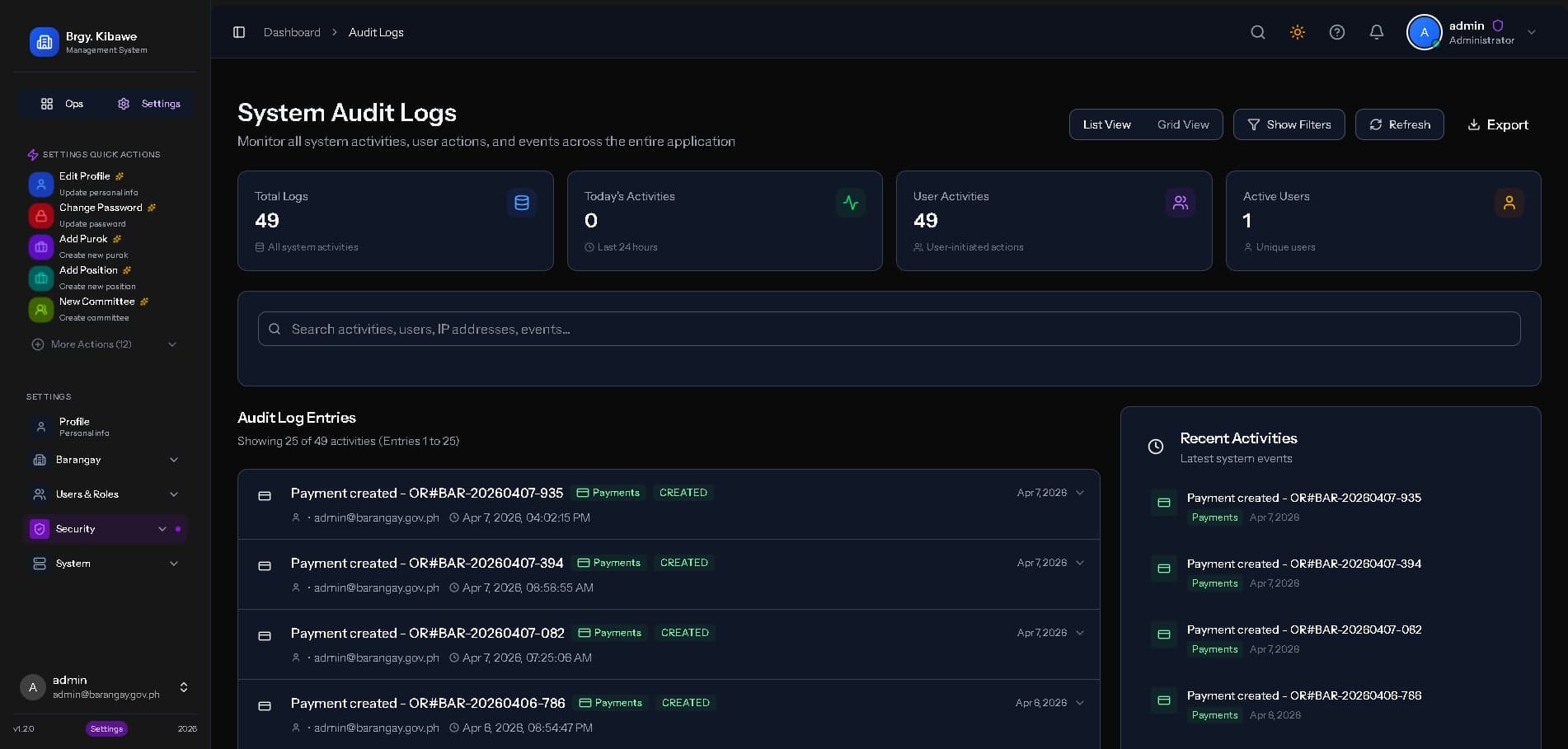1568x749 pixels.
Task: Click the Settings badge in sidebar footer
Action: point(106,728)
